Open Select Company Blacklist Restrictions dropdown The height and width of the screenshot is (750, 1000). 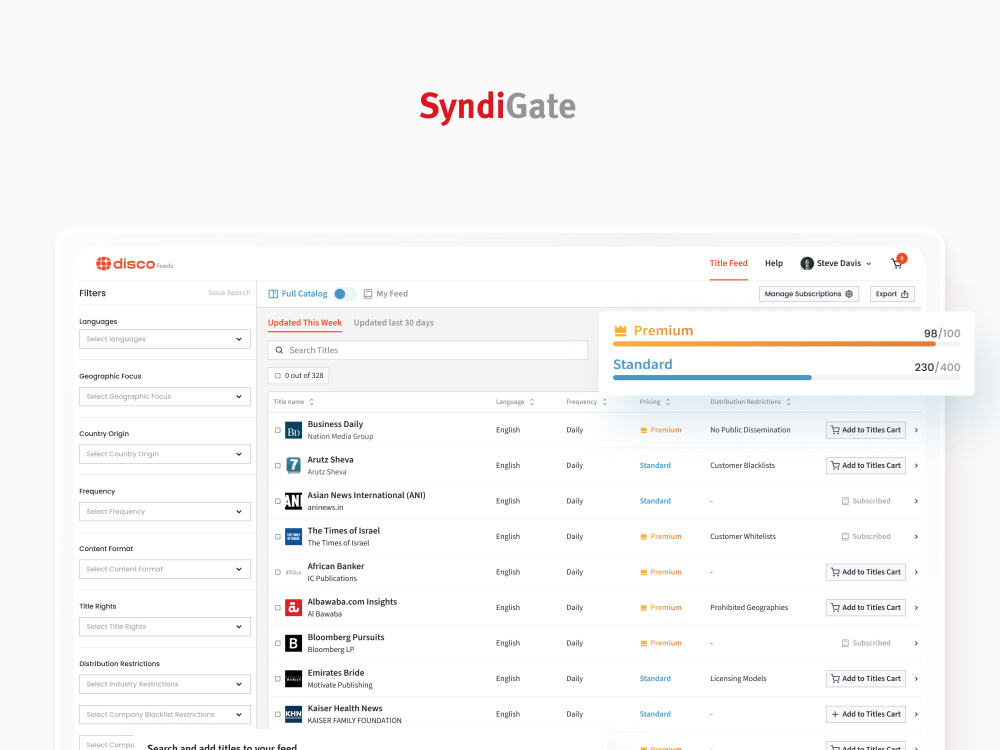[x=165, y=715]
